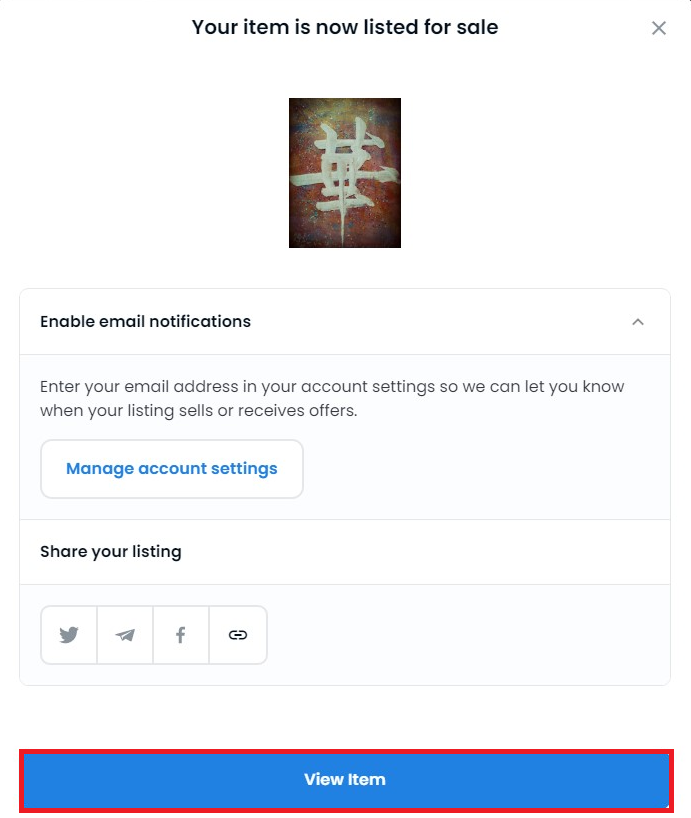The height and width of the screenshot is (818, 691).
Task: Click the dialog title text
Action: point(345,27)
